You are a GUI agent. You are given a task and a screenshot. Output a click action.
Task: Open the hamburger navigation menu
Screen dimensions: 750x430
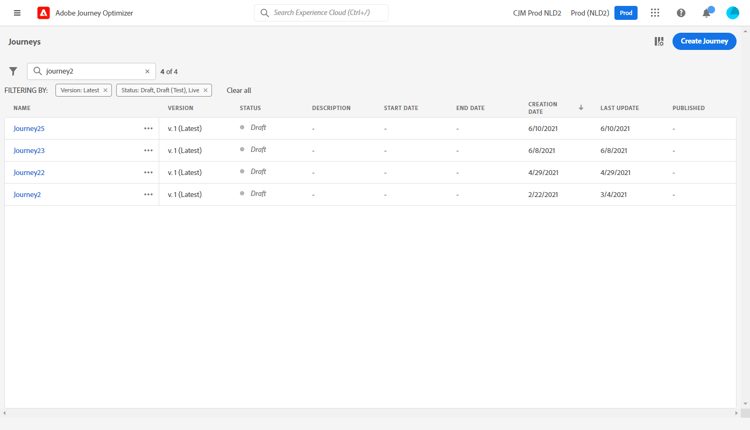click(17, 13)
